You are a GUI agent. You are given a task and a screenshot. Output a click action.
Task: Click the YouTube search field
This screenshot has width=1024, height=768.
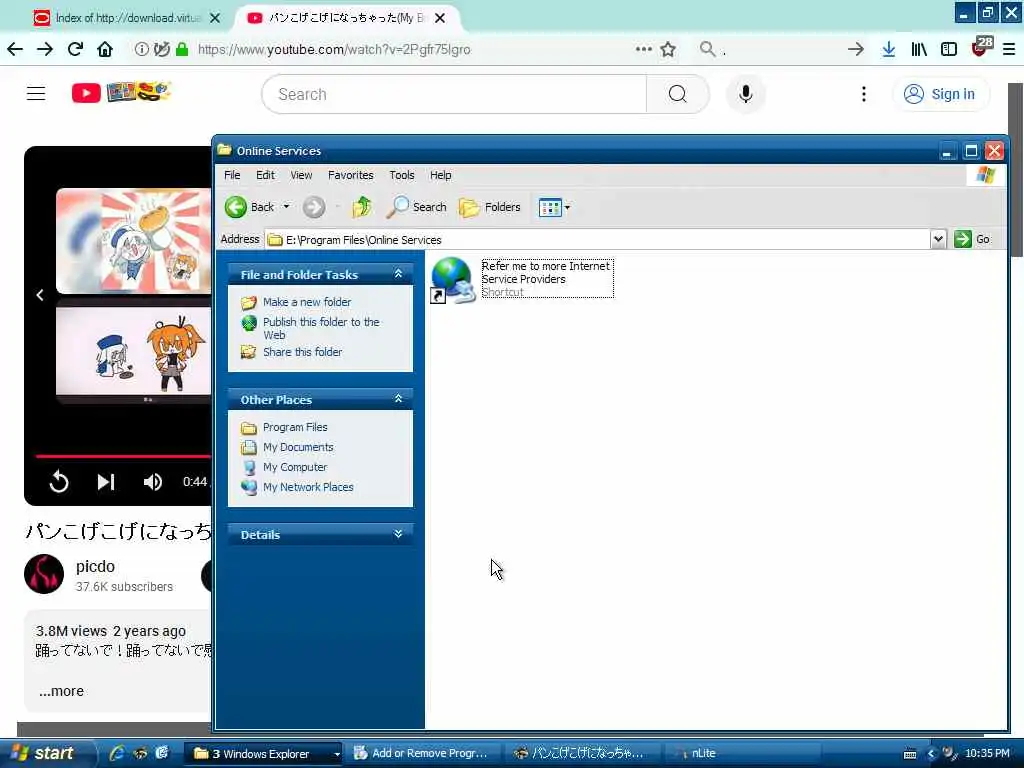tap(454, 94)
